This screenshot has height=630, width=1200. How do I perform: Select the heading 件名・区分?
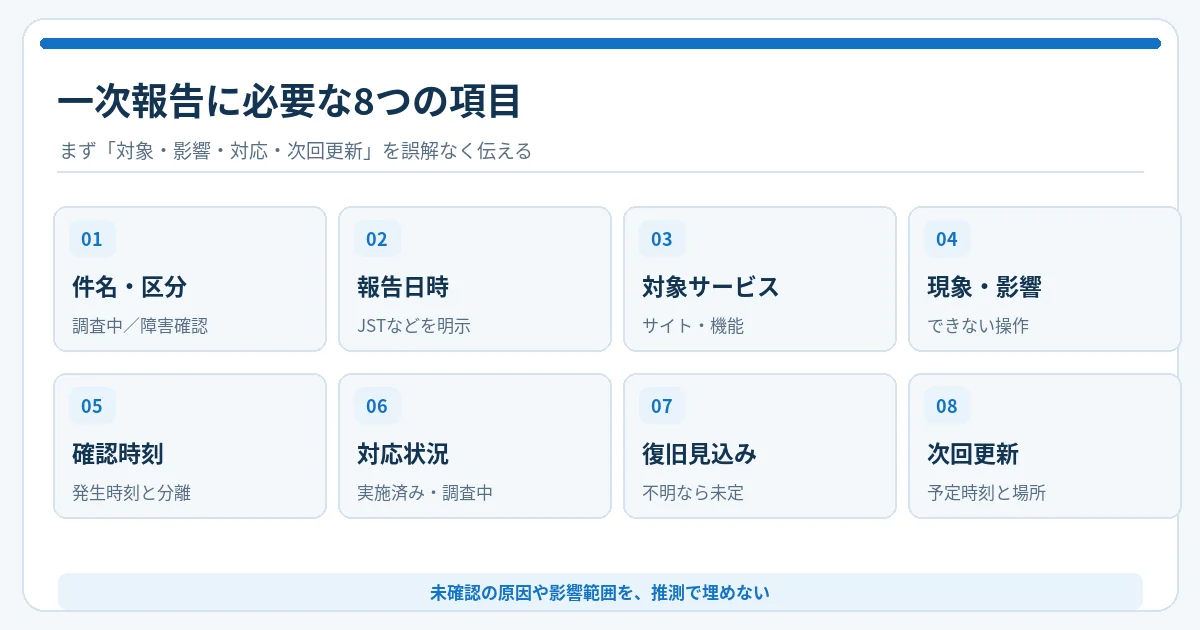(x=129, y=288)
